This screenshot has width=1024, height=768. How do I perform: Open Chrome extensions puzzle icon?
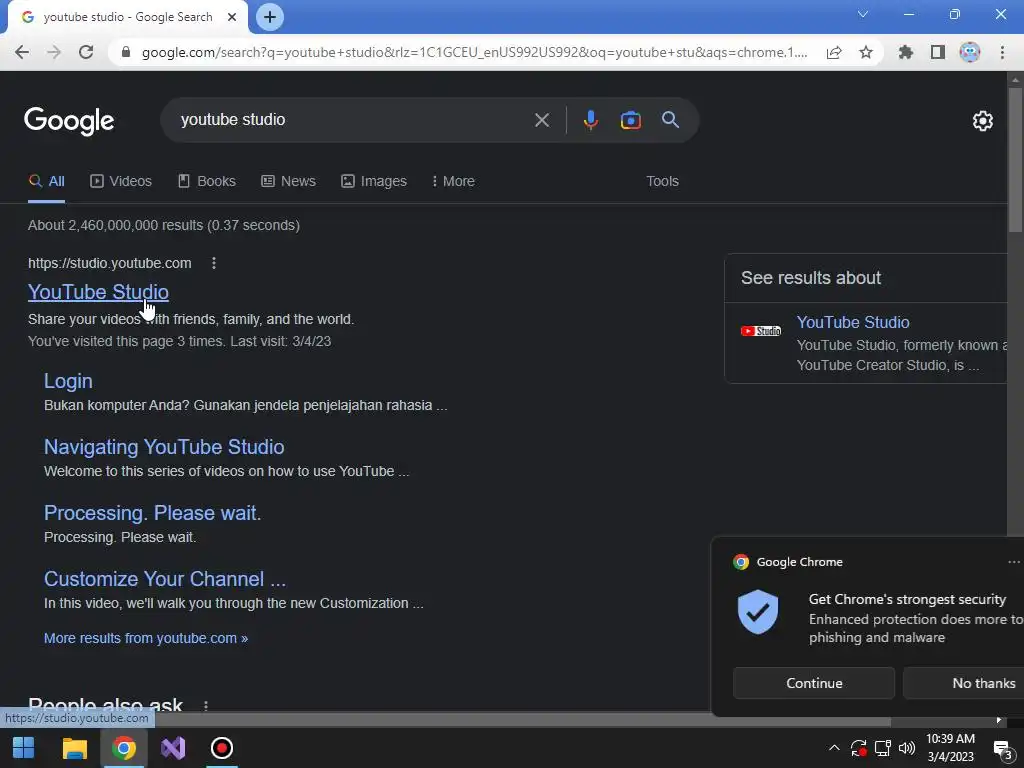906,52
